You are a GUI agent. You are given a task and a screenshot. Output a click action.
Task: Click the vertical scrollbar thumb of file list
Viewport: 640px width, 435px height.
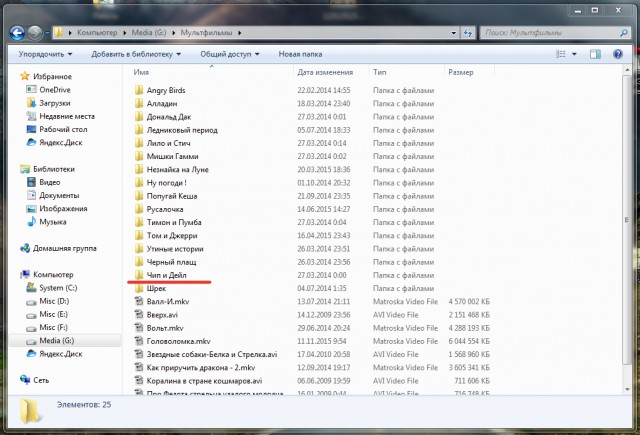[627, 220]
